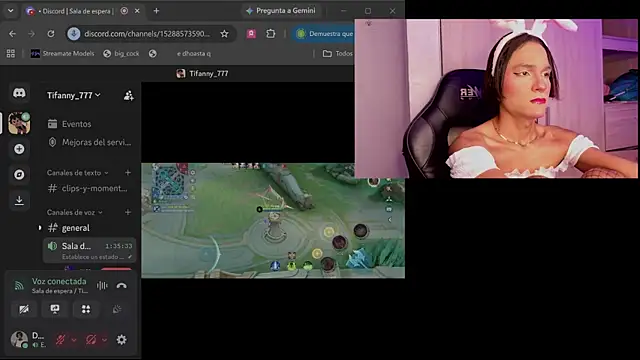640x360 pixels.
Task: Close the Discord browser tab
Action: click(137, 11)
